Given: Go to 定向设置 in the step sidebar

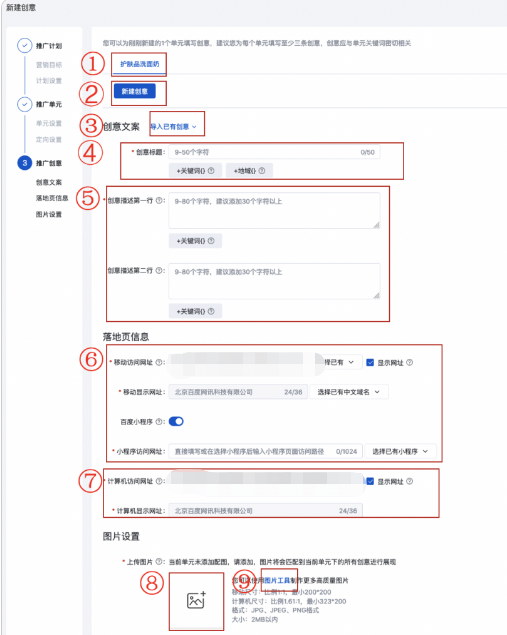Looking at the screenshot, I should coord(49,139).
